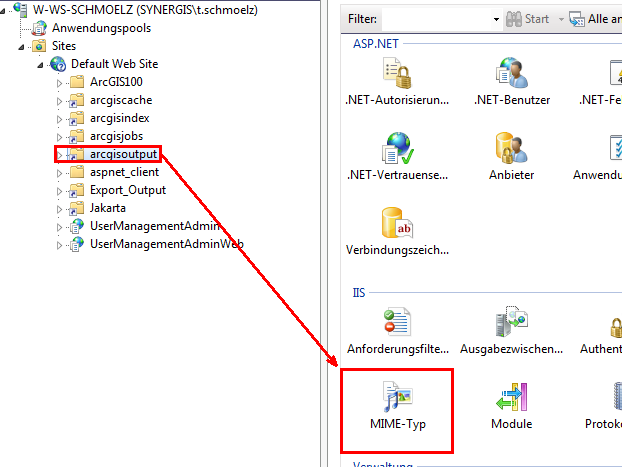
Task: Select the Anwendungspools label
Action: coord(102,28)
